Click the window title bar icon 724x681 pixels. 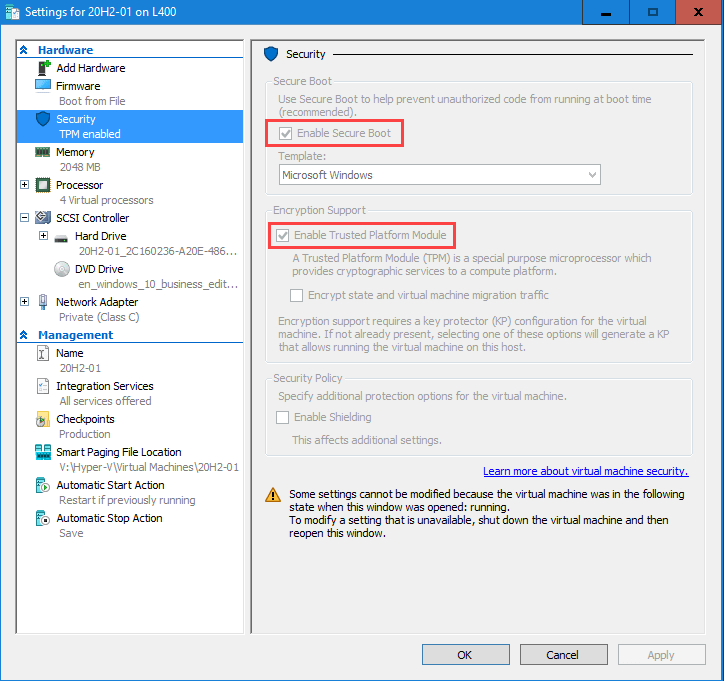coord(12,12)
